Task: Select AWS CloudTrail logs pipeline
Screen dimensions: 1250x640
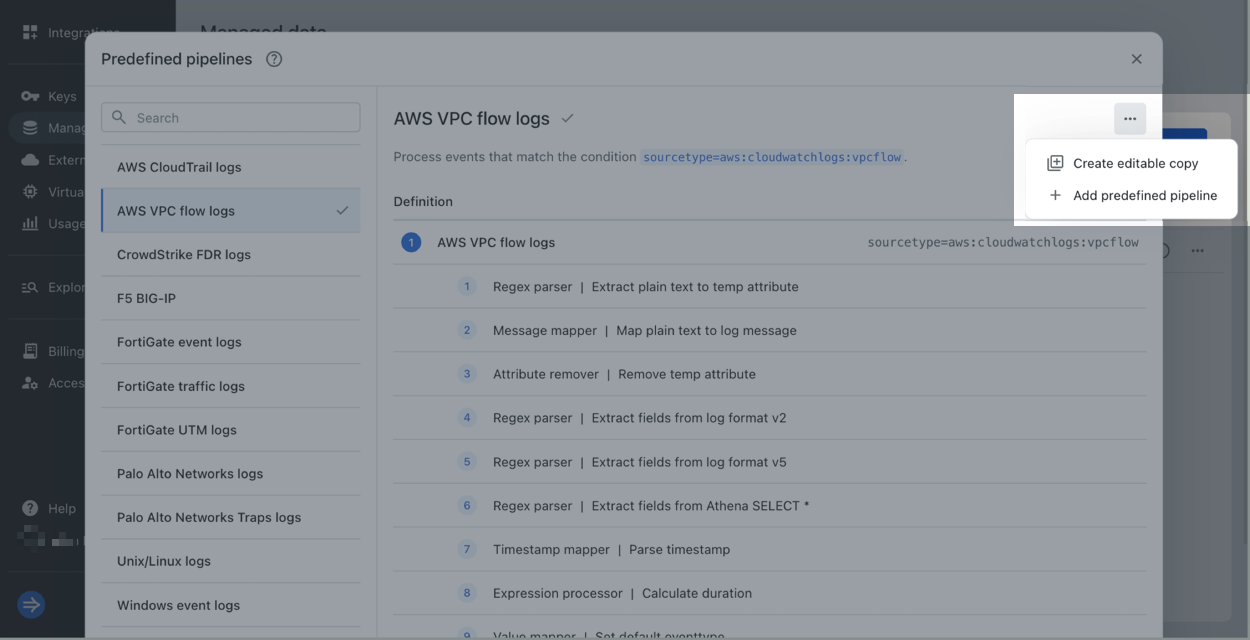Action: 231,167
